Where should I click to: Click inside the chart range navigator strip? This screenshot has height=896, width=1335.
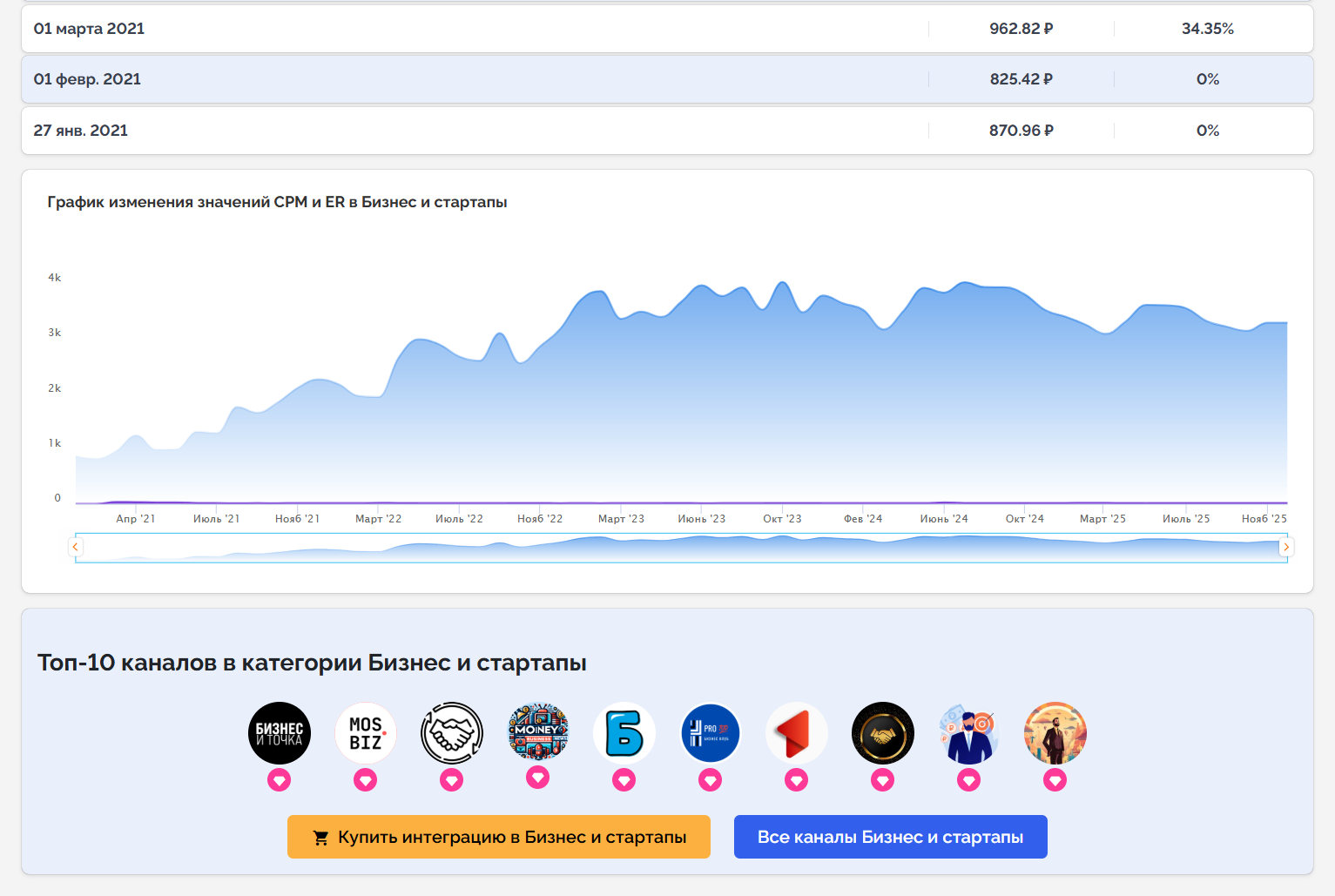(679, 548)
